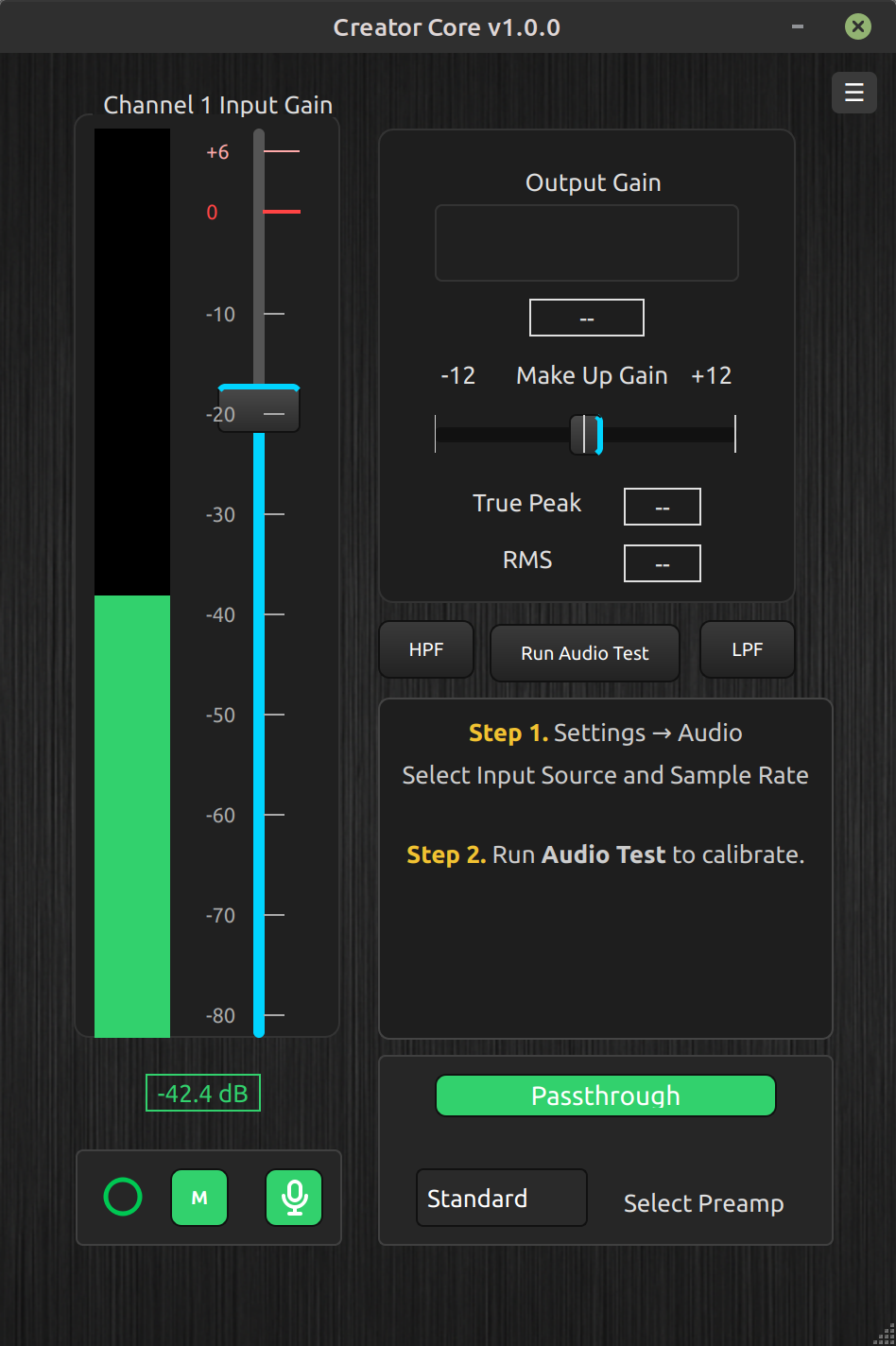
Task: Click the -30 mark on gain scale
Action: pos(220,514)
